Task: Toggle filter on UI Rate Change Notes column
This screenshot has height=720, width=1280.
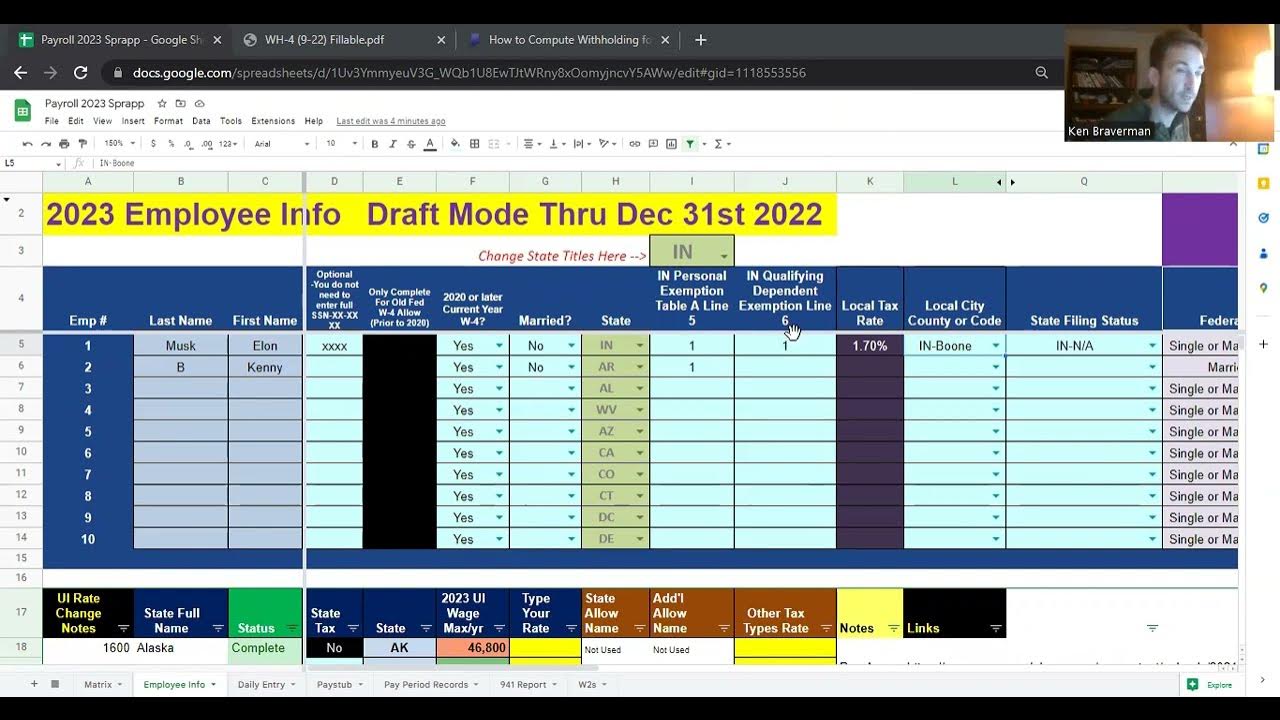Action: pyautogui.click(x=124, y=628)
